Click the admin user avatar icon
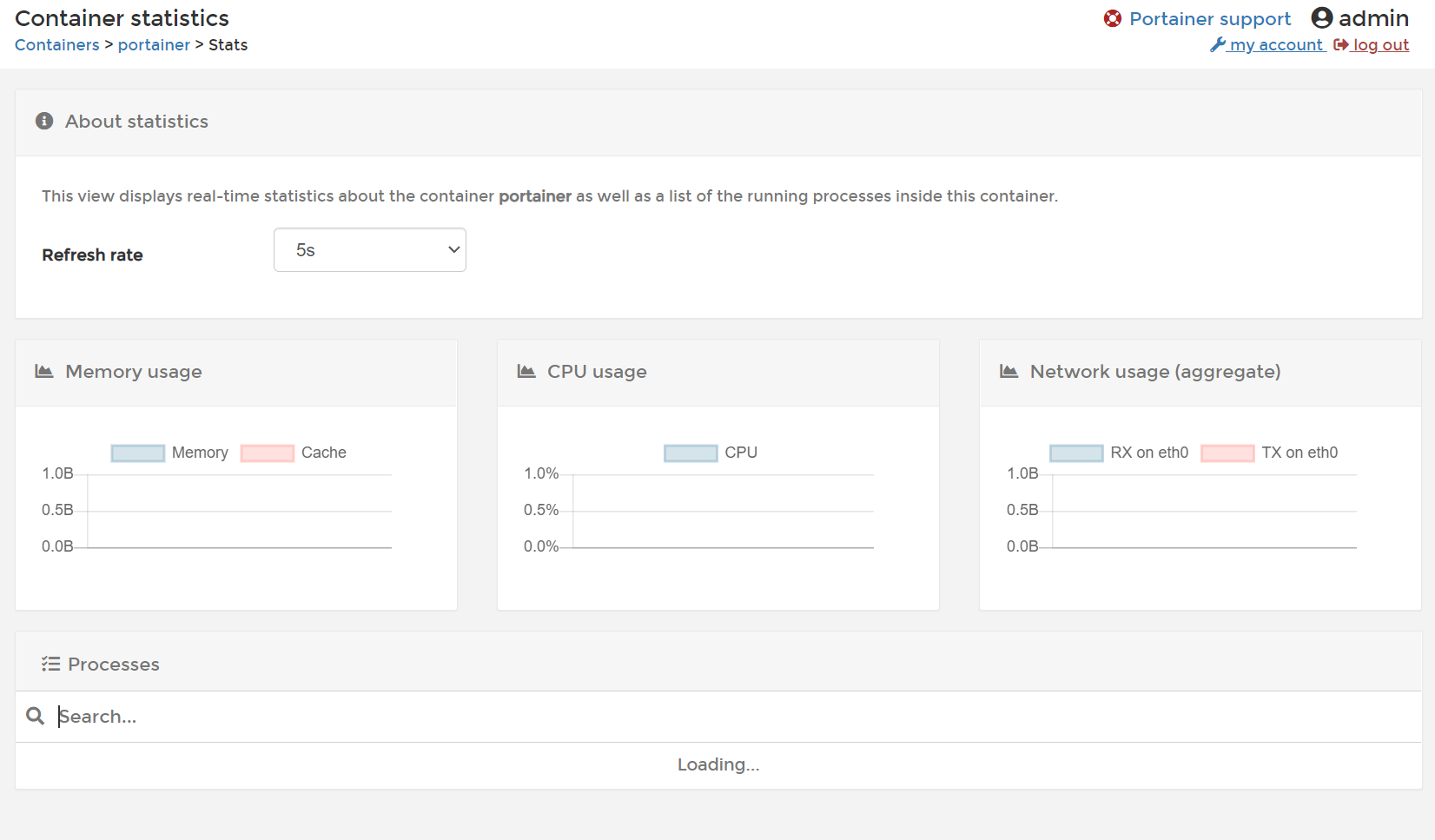 coord(1321,17)
